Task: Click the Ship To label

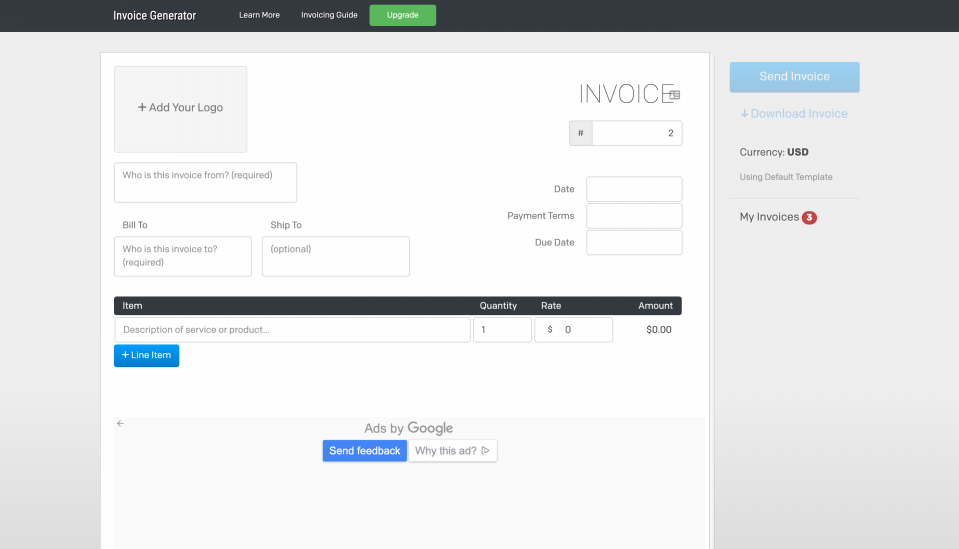Action: click(286, 225)
